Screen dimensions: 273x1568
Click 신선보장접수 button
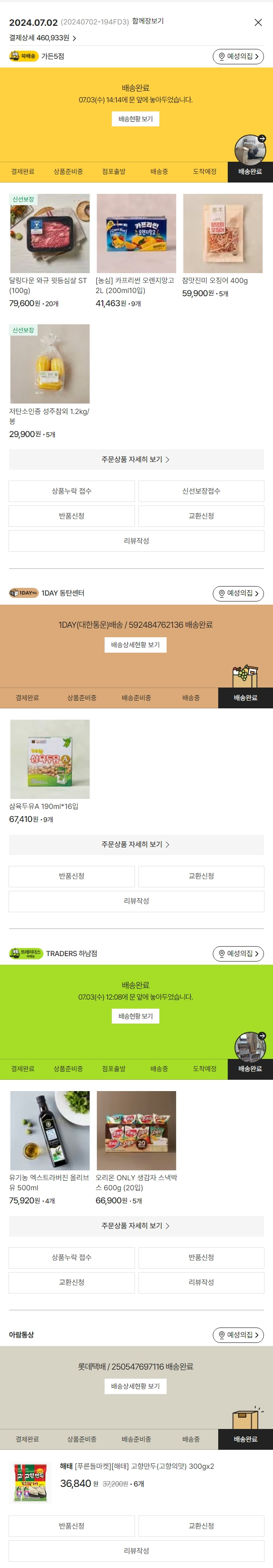click(x=201, y=491)
